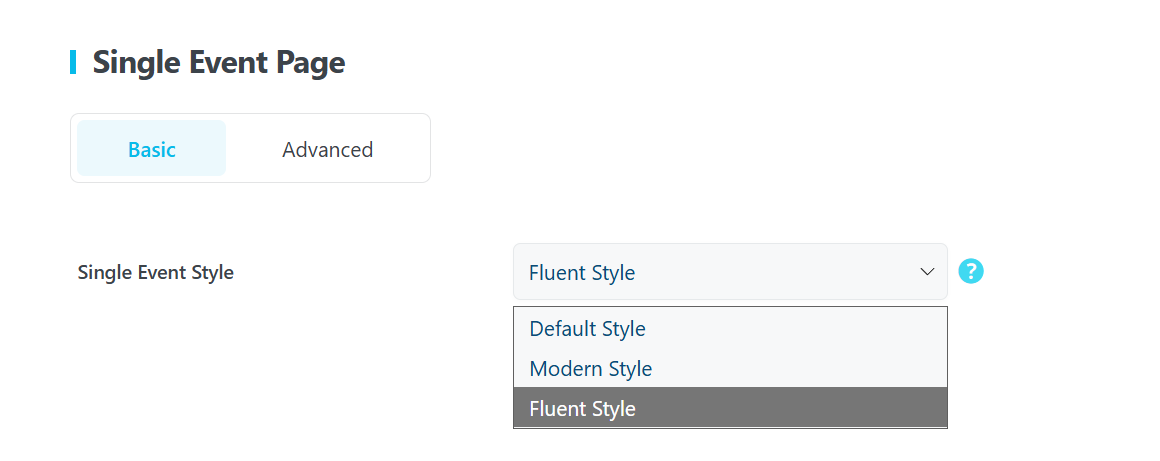Click empty space right of Modern Style
The image size is (1160, 461).
tap(800, 368)
